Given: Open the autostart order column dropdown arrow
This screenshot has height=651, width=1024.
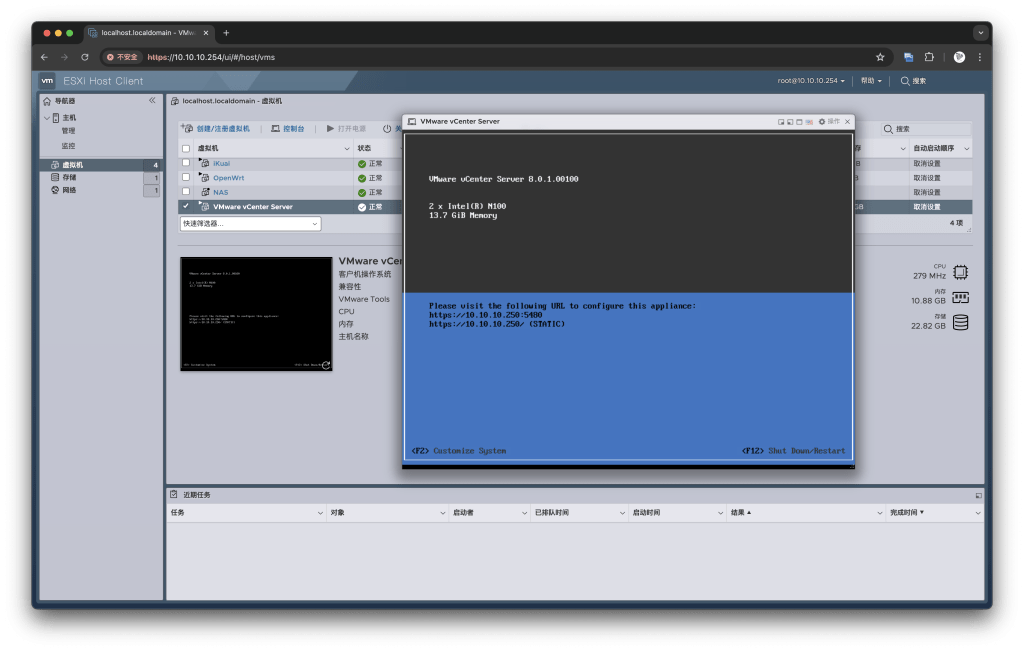Looking at the screenshot, I should tap(967, 149).
